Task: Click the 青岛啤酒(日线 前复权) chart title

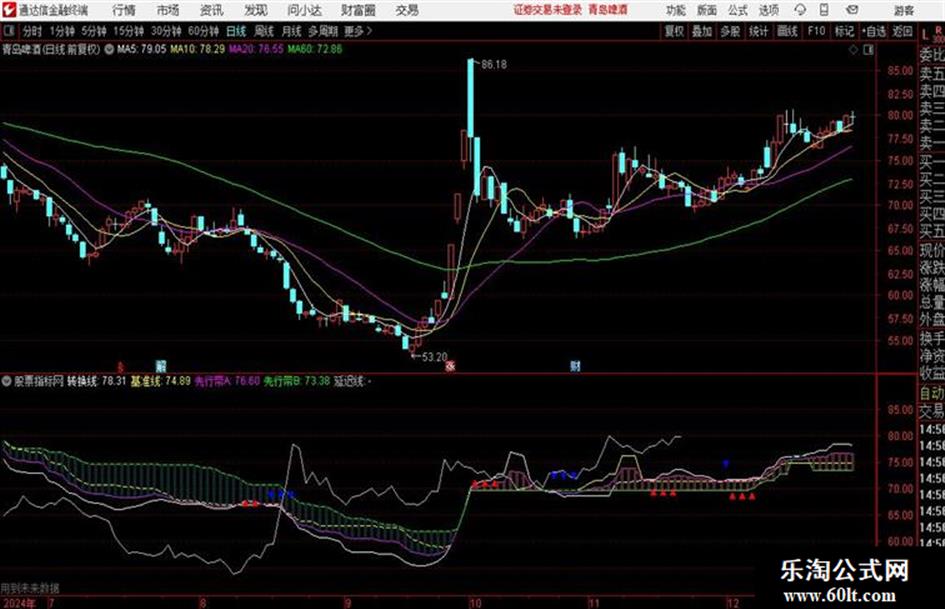Action: coord(51,50)
